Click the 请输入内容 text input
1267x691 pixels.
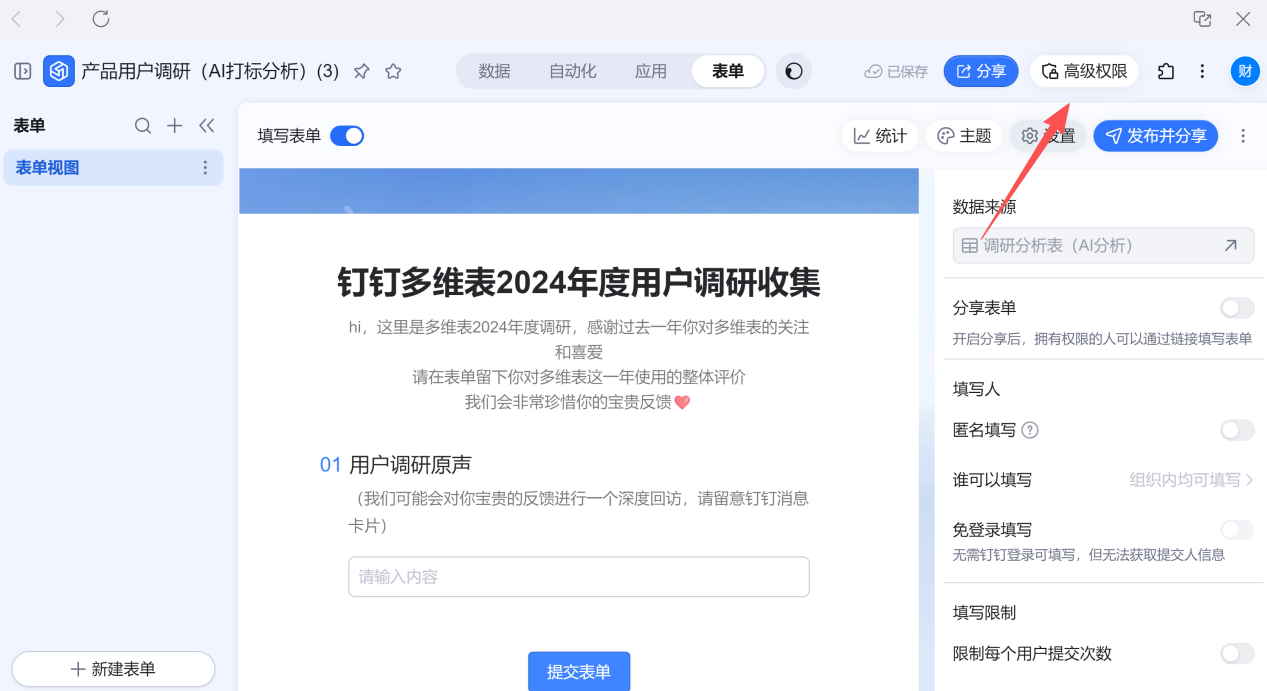[x=579, y=577]
